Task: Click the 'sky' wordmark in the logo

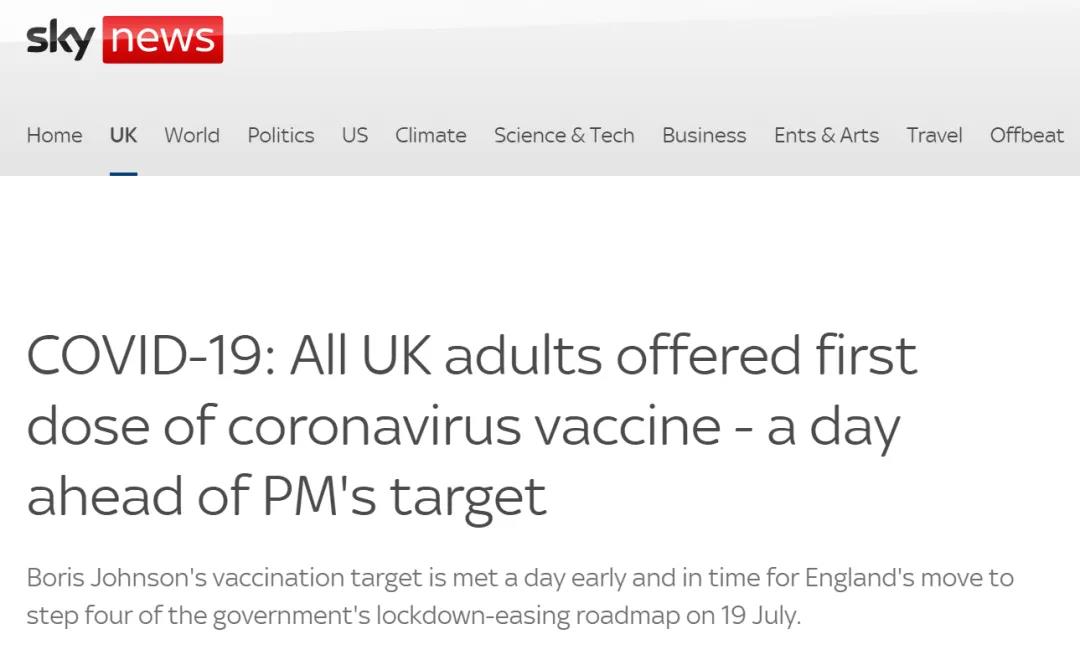Action: [60, 40]
